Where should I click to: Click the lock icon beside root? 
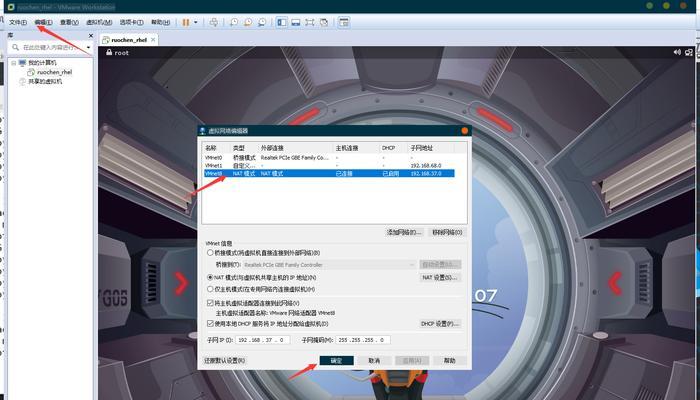pyautogui.click(x=109, y=53)
